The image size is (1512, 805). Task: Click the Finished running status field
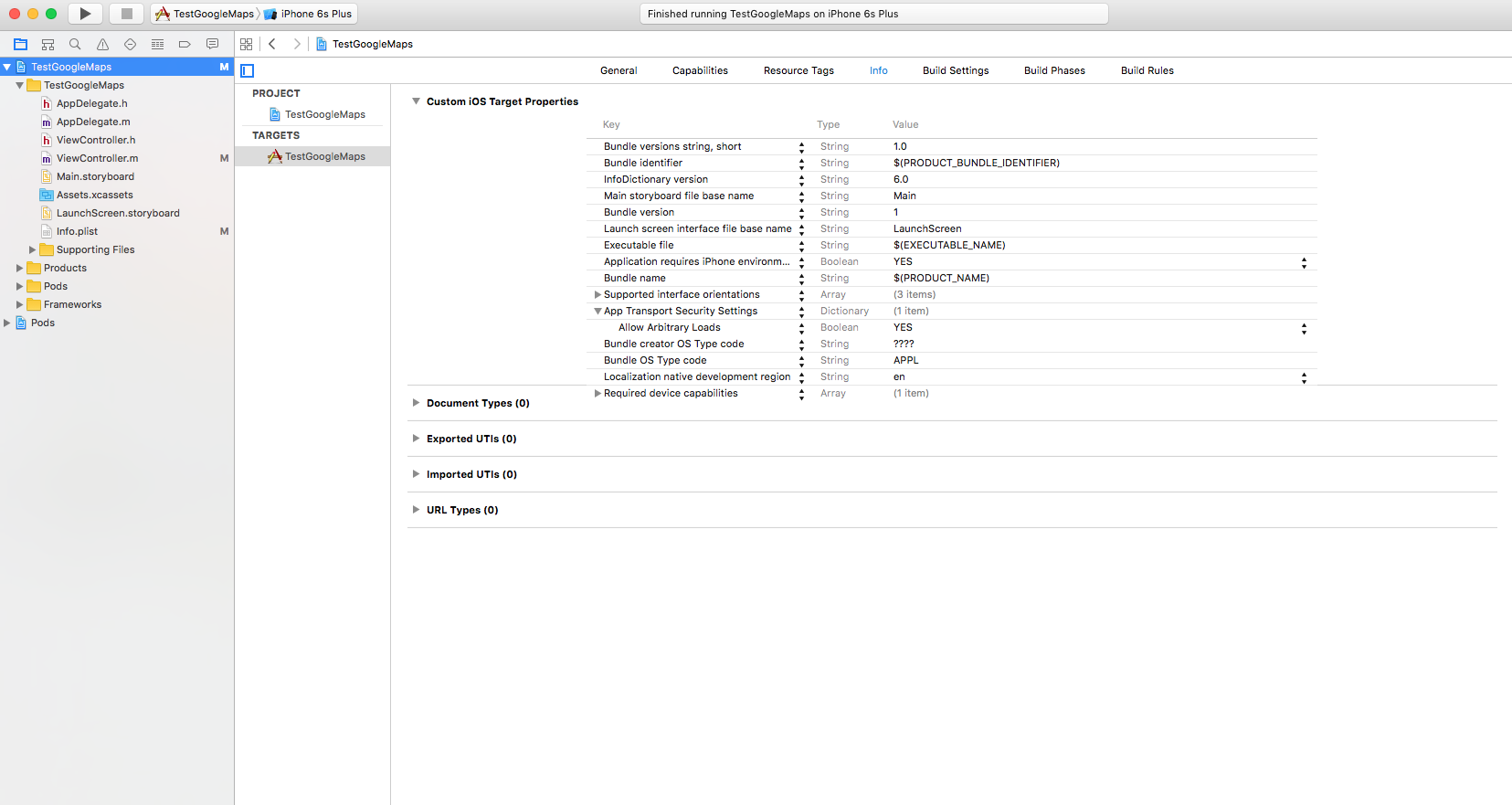[x=873, y=14]
